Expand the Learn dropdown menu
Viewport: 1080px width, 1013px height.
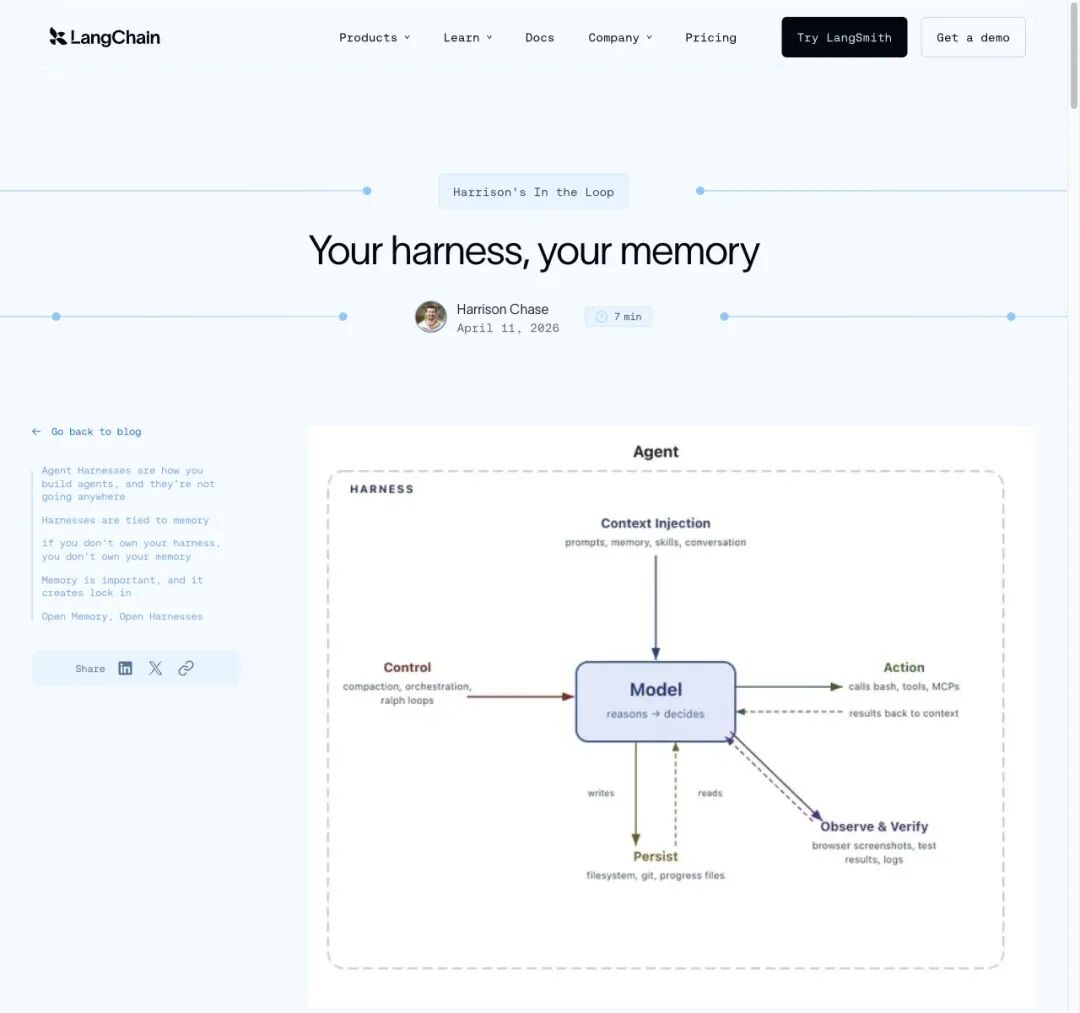click(x=468, y=38)
